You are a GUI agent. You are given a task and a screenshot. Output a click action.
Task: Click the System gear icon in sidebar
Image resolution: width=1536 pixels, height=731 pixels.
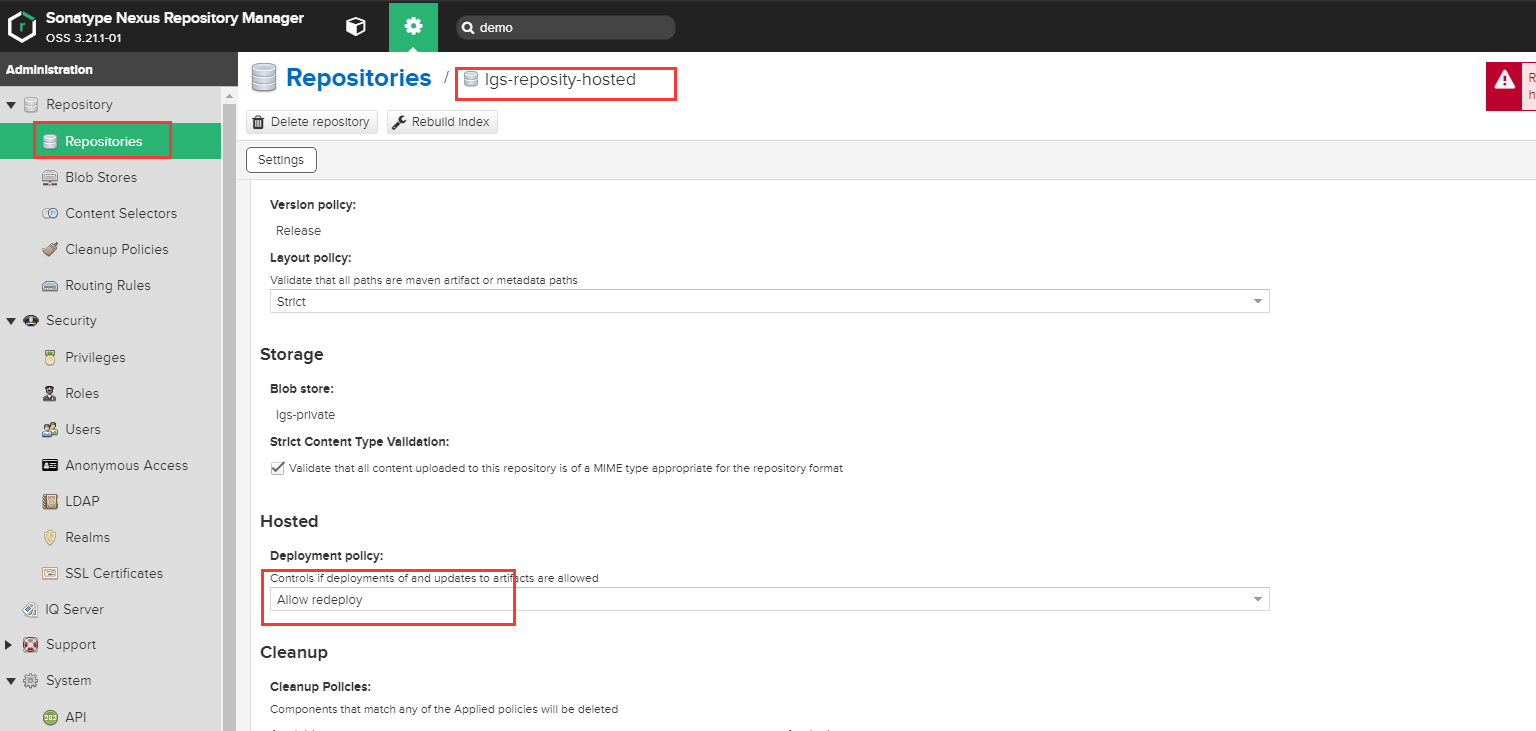(x=30, y=681)
